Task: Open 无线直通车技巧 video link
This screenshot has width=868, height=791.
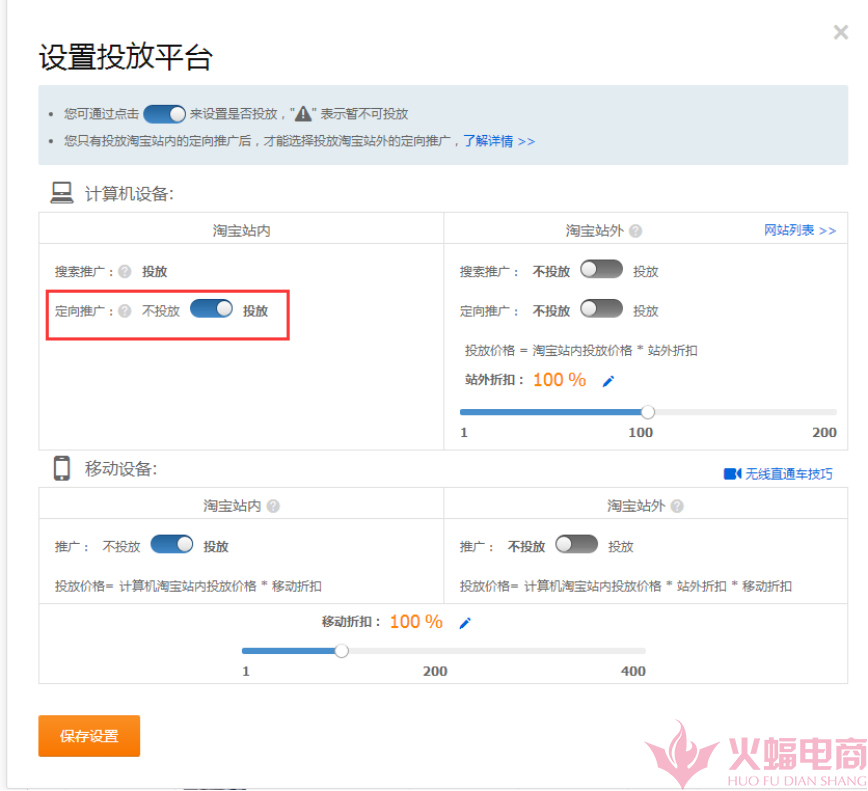Action: [x=778, y=474]
